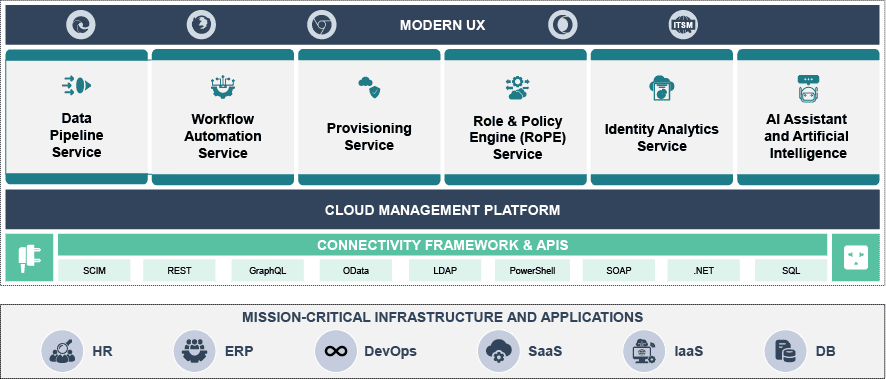886x379 pixels.
Task: Select the PowerShell protocol box
Action: click(x=532, y=271)
